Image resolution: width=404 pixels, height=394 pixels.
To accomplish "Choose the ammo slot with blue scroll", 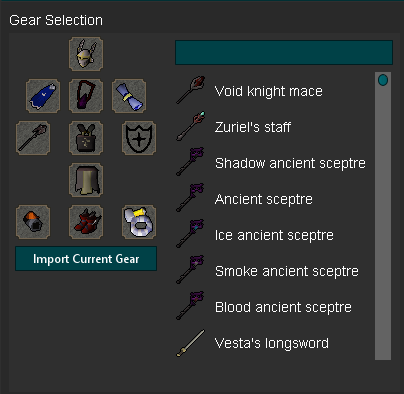I will [129, 96].
